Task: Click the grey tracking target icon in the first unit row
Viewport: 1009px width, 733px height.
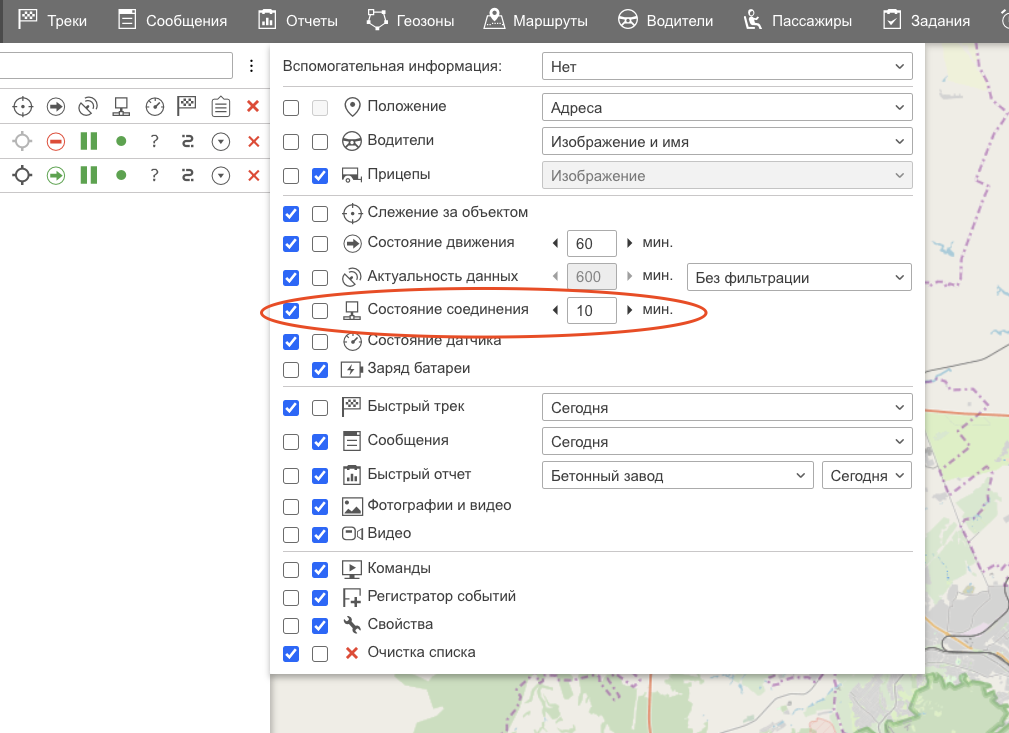Action: tap(22, 142)
